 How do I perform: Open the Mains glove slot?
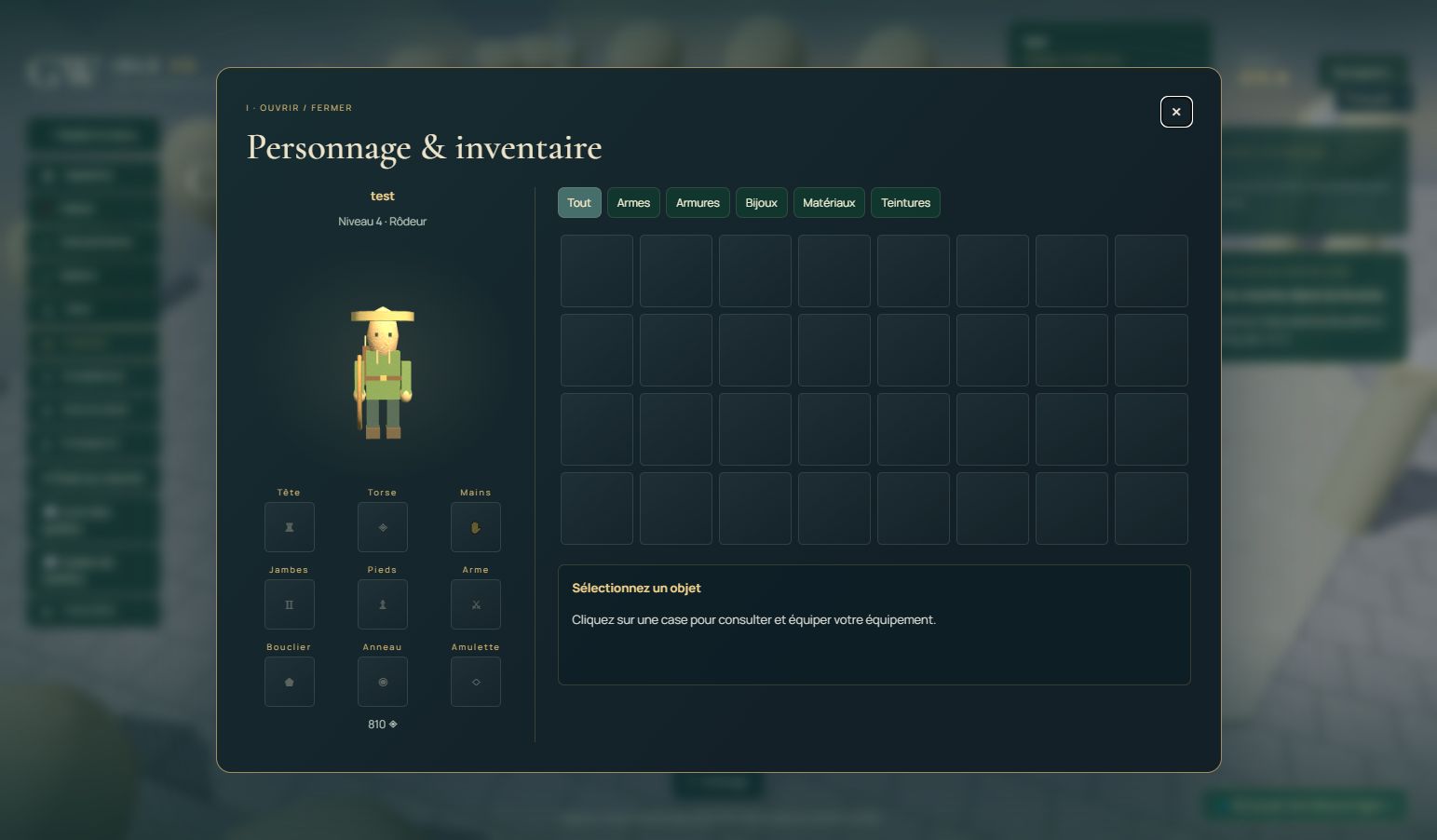tap(475, 527)
